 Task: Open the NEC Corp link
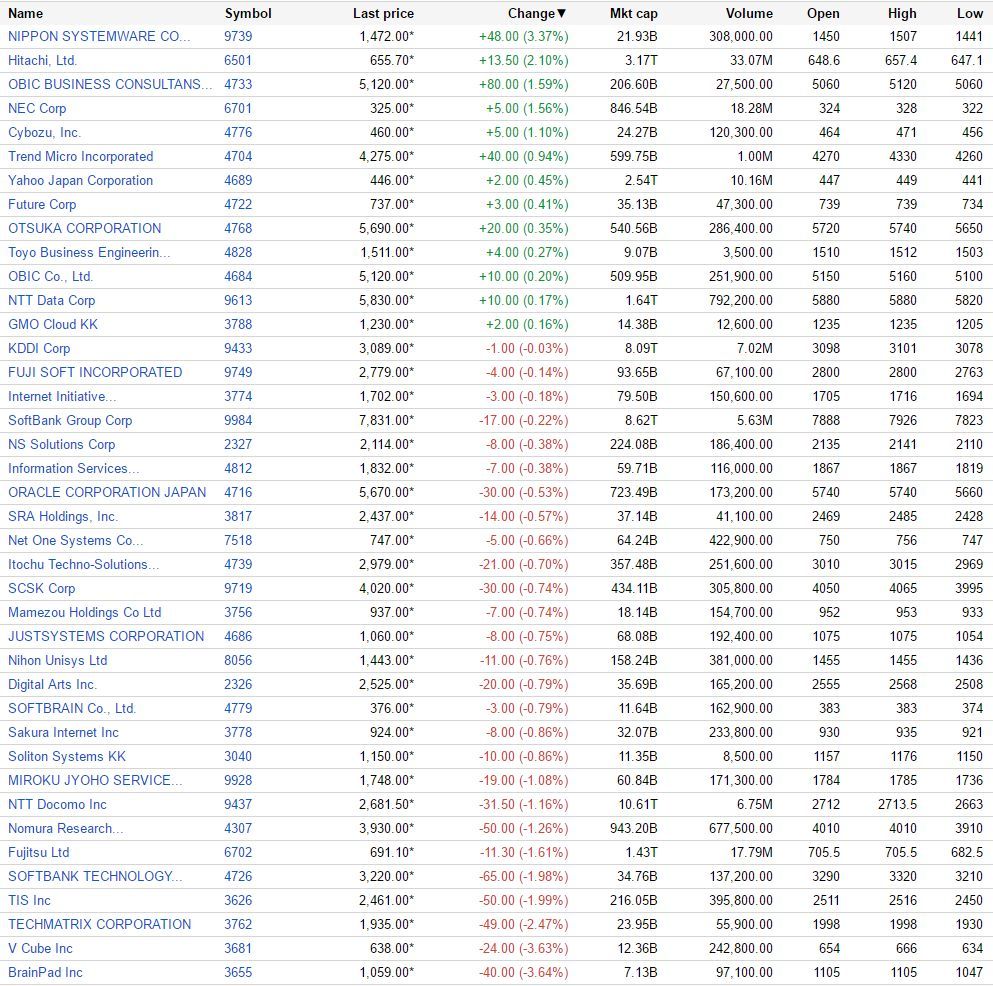tap(37, 108)
